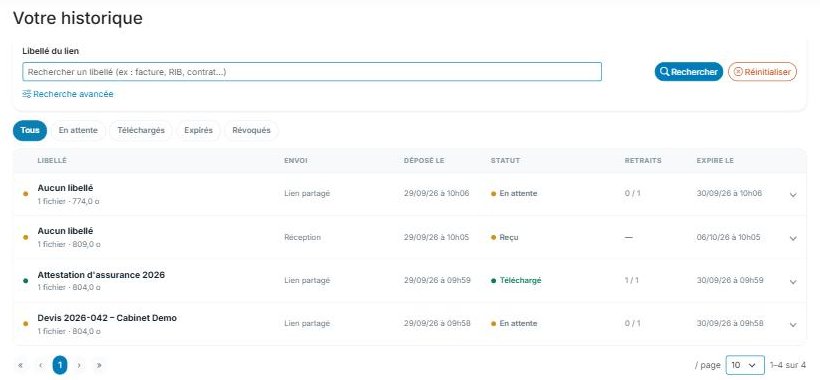
Task: Click the 30/09/26 à 09h58 expiry date
Action: [x=730, y=324]
